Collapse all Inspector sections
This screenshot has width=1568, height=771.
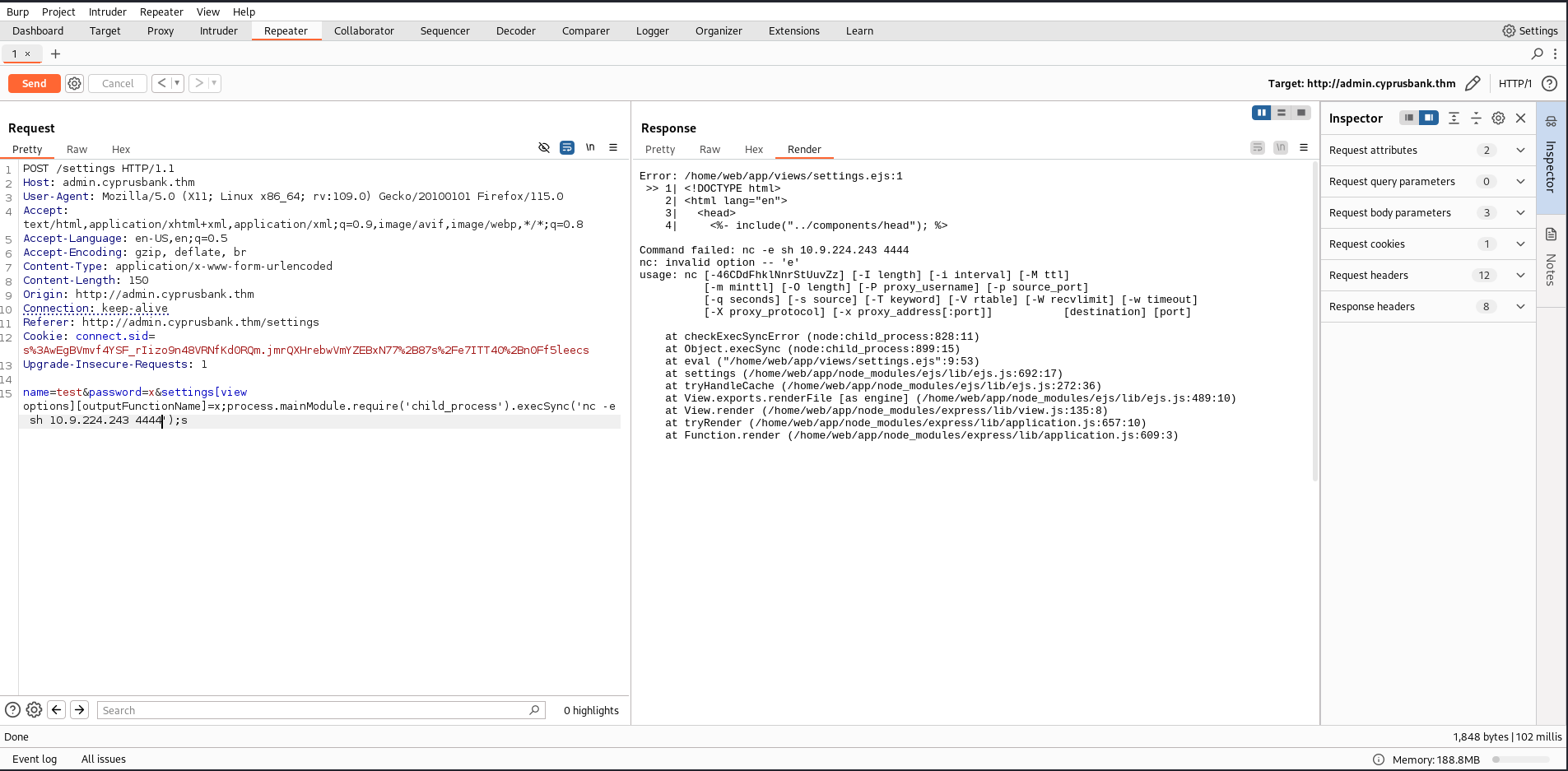[1476, 118]
